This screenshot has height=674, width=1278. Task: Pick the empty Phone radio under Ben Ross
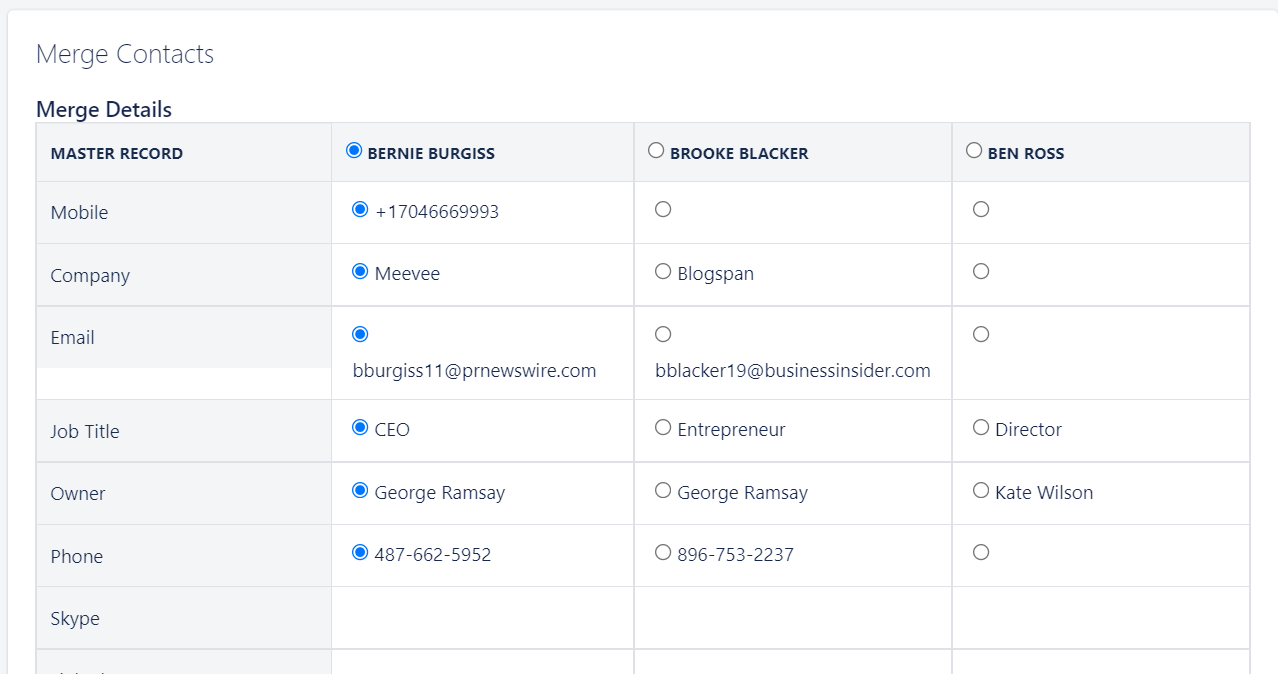pyautogui.click(x=981, y=552)
